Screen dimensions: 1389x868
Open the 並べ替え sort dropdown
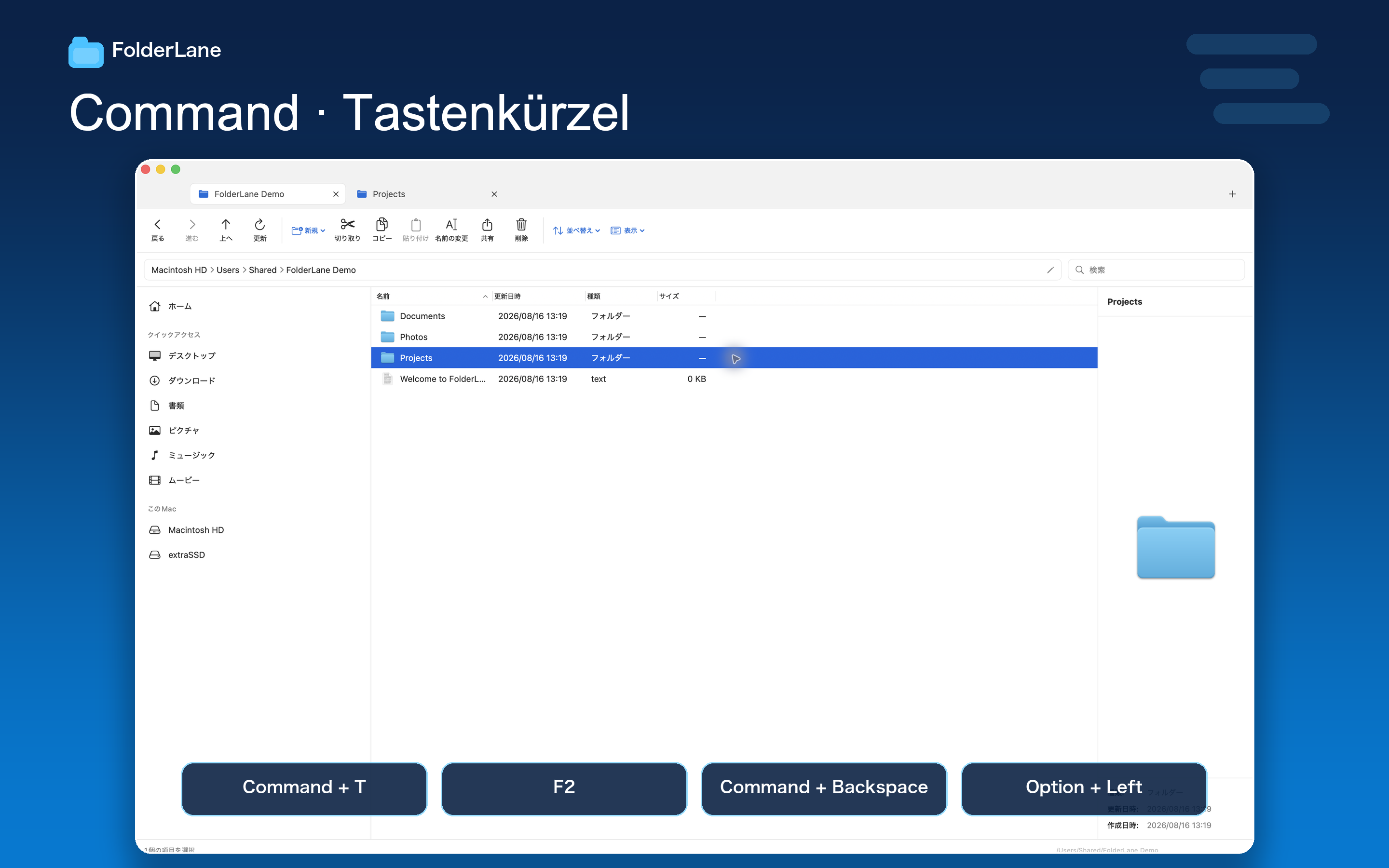click(576, 230)
